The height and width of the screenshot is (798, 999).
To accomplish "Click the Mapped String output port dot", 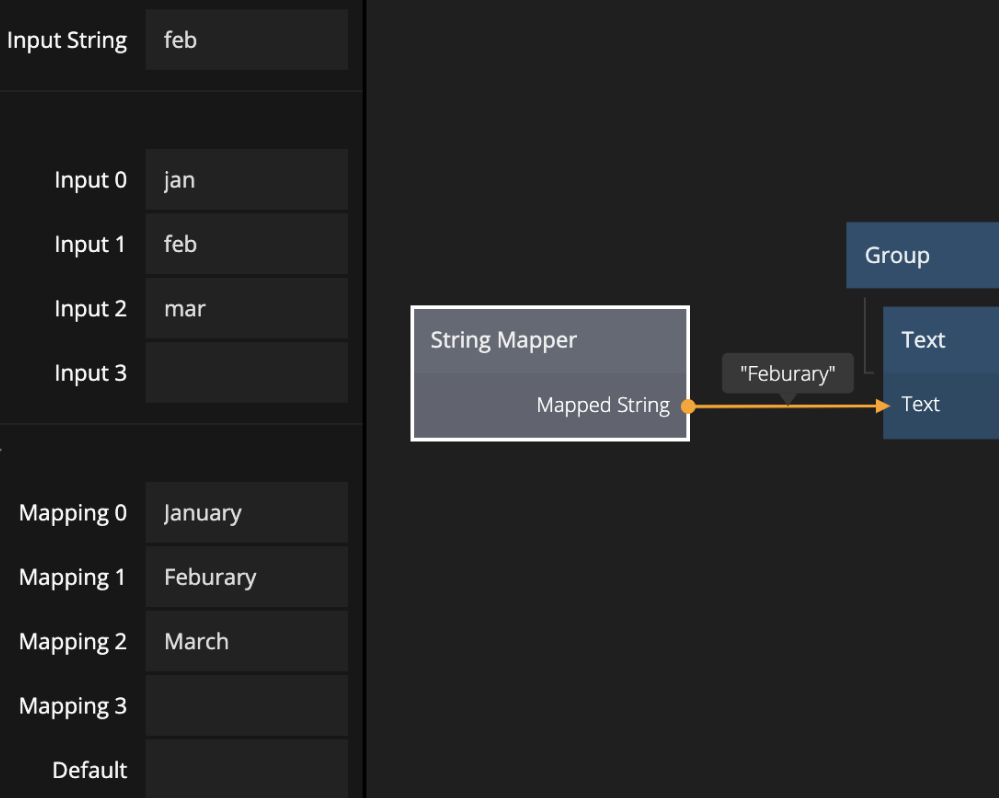I will pyautogui.click(x=687, y=407).
